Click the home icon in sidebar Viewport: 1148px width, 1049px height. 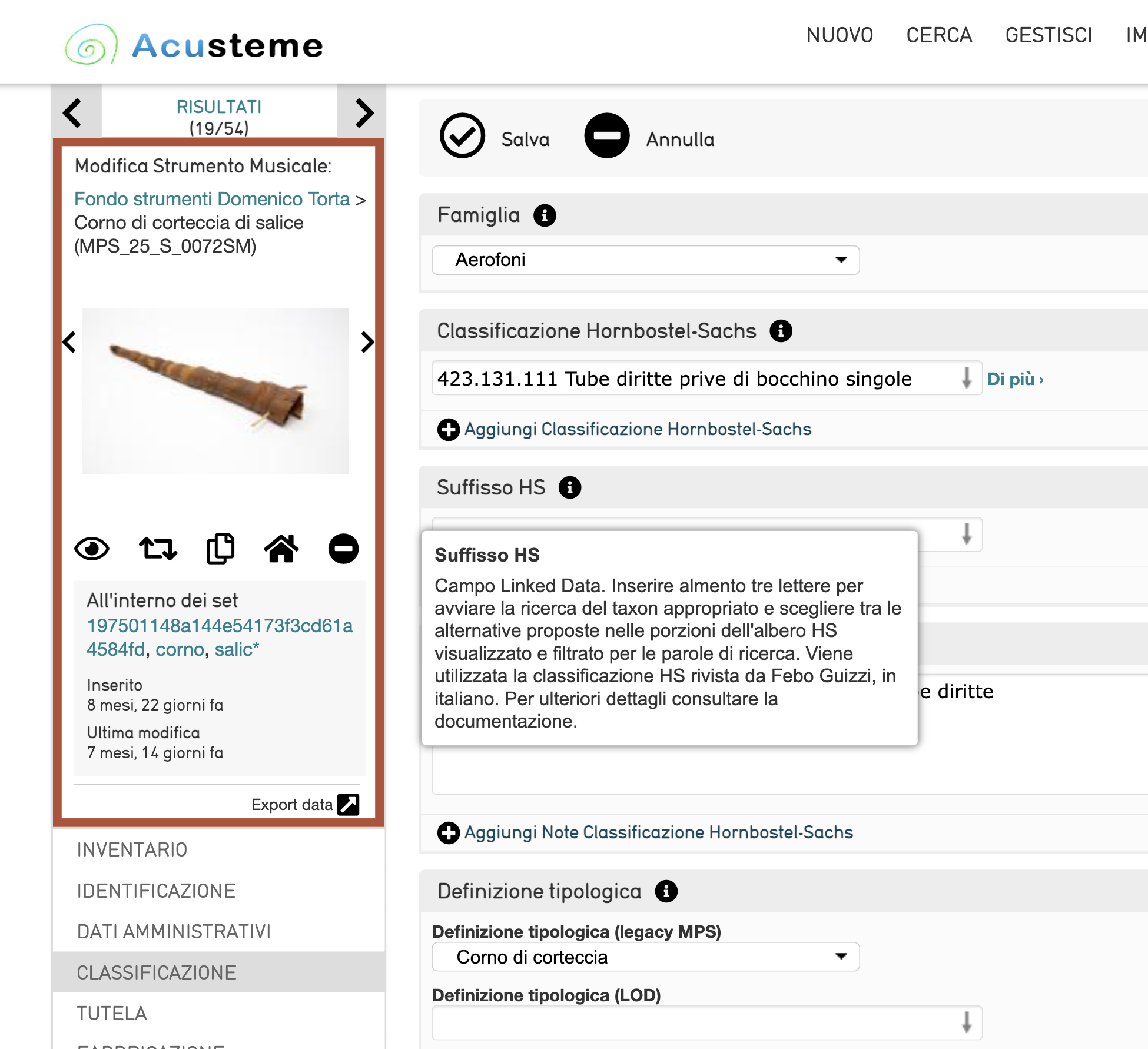point(281,549)
